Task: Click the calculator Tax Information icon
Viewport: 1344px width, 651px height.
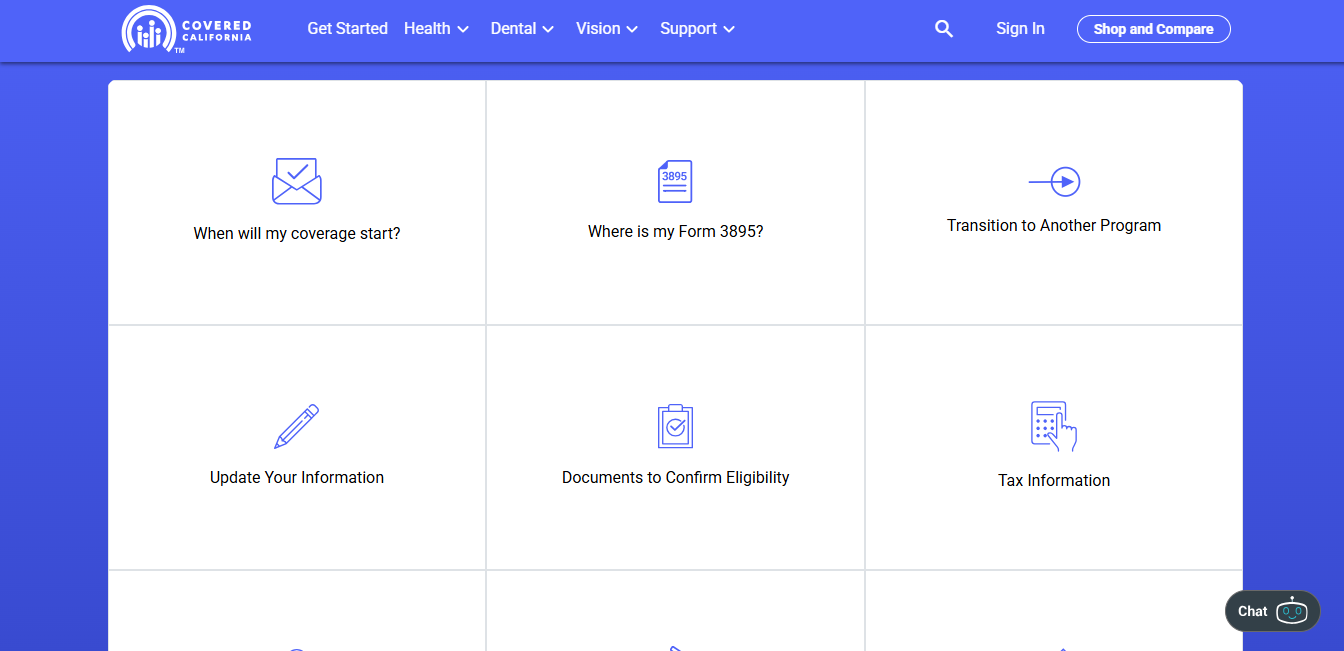Action: [x=1053, y=427]
